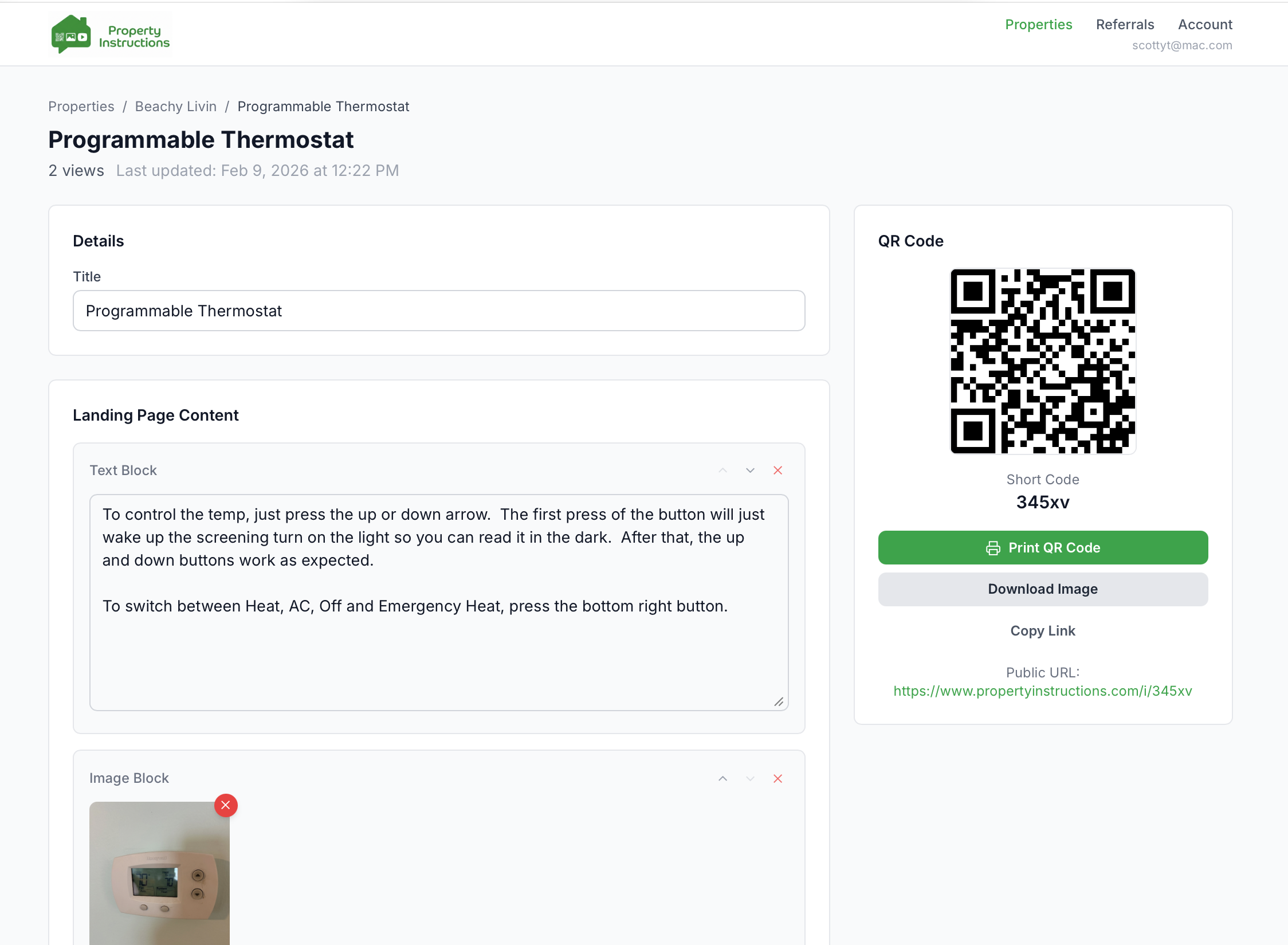Click the Title input field
1288x945 pixels.
[439, 311]
